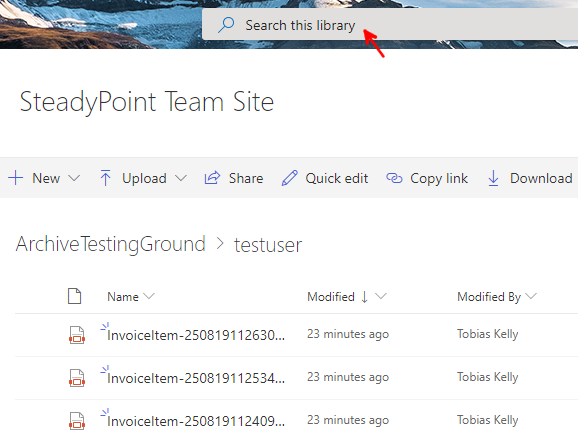
Task: Click the Copy link chain icon
Action: [x=394, y=178]
